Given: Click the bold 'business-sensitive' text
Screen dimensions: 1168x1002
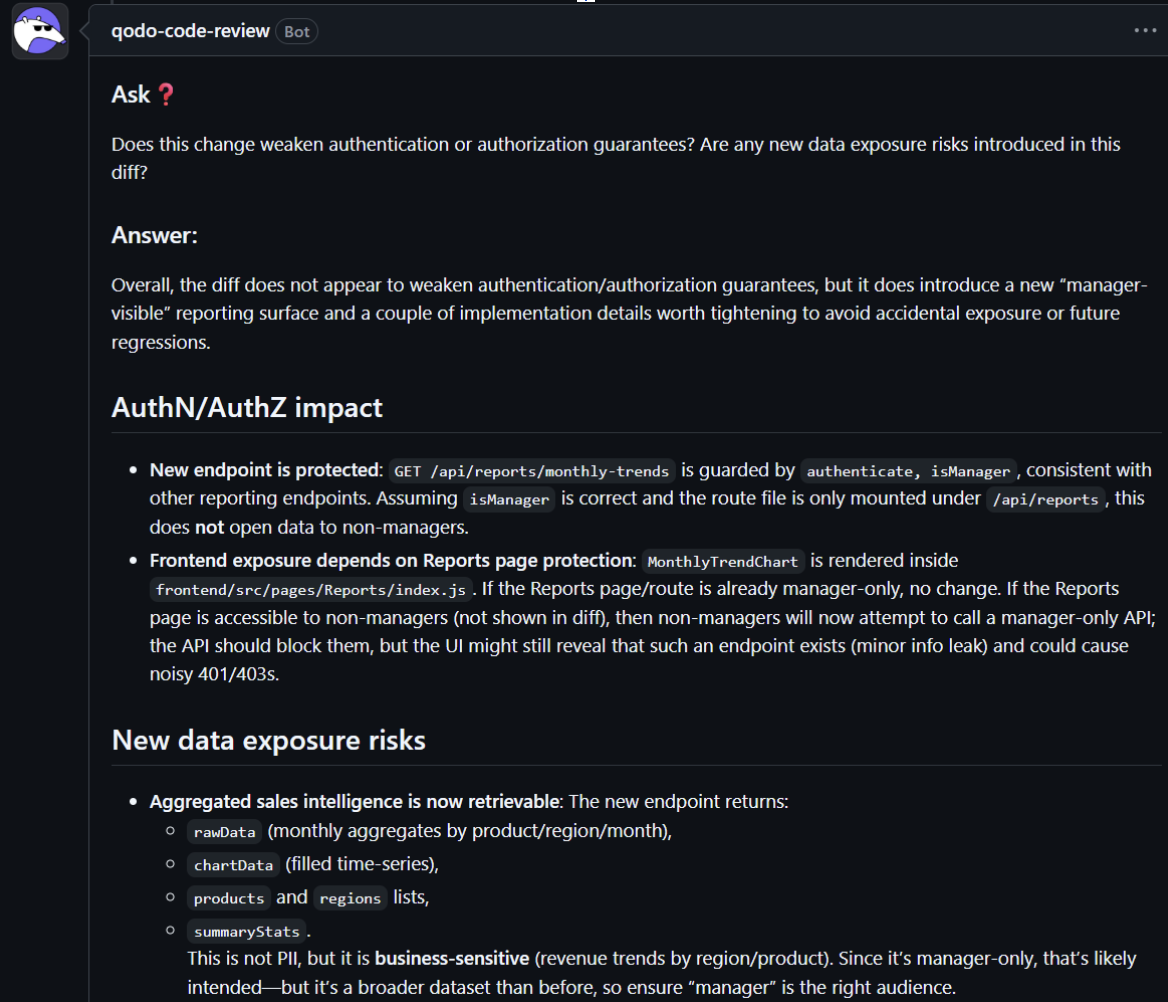Looking at the screenshot, I should pos(451,959).
